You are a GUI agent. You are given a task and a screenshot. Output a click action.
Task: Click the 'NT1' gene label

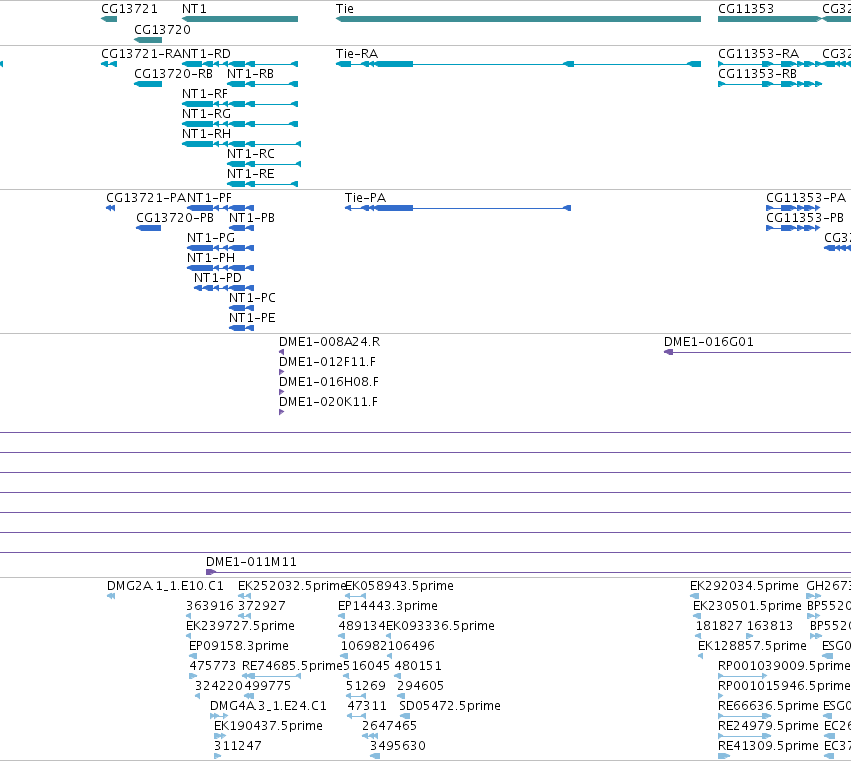pos(194,9)
